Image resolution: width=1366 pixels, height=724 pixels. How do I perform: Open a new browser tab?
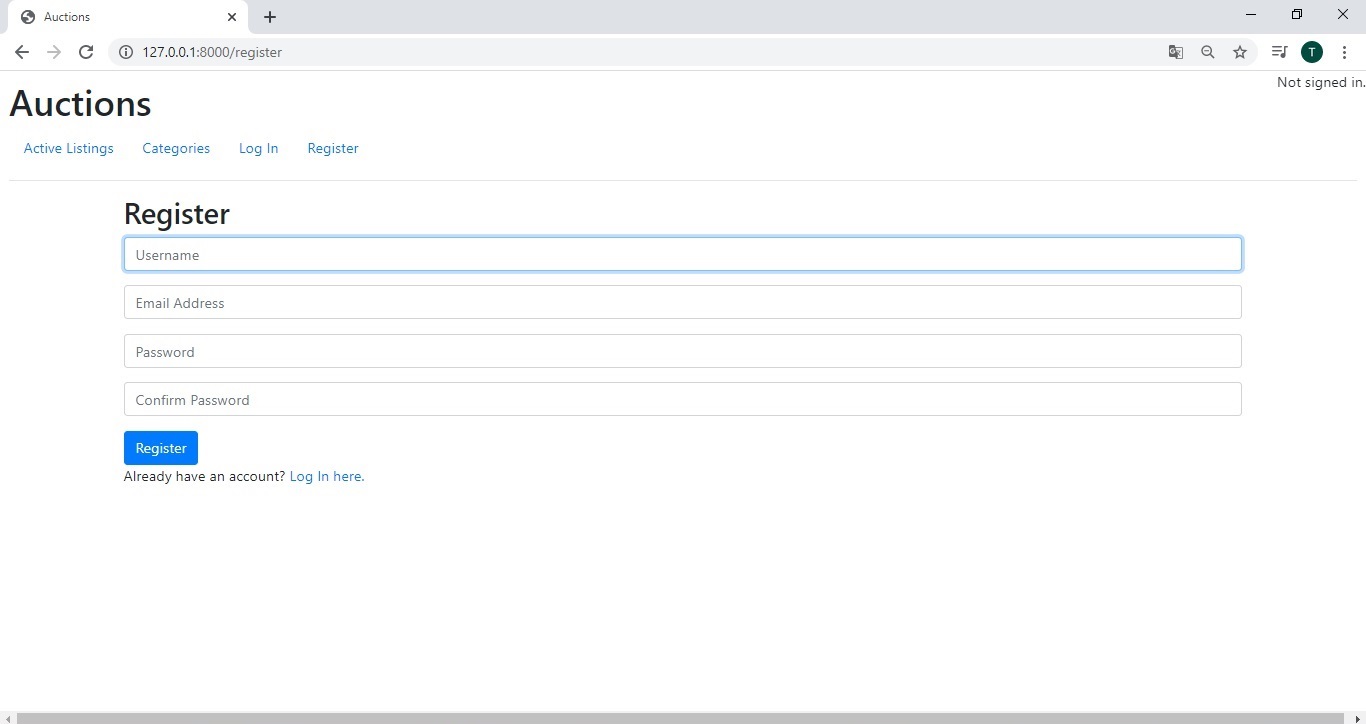click(x=270, y=17)
